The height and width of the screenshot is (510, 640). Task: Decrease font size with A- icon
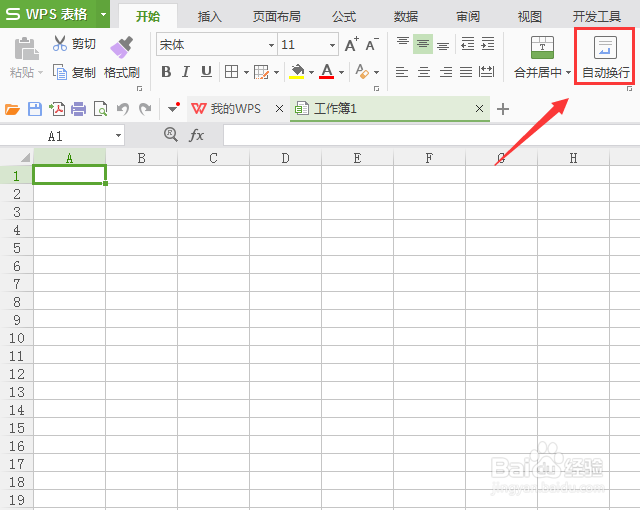click(372, 44)
